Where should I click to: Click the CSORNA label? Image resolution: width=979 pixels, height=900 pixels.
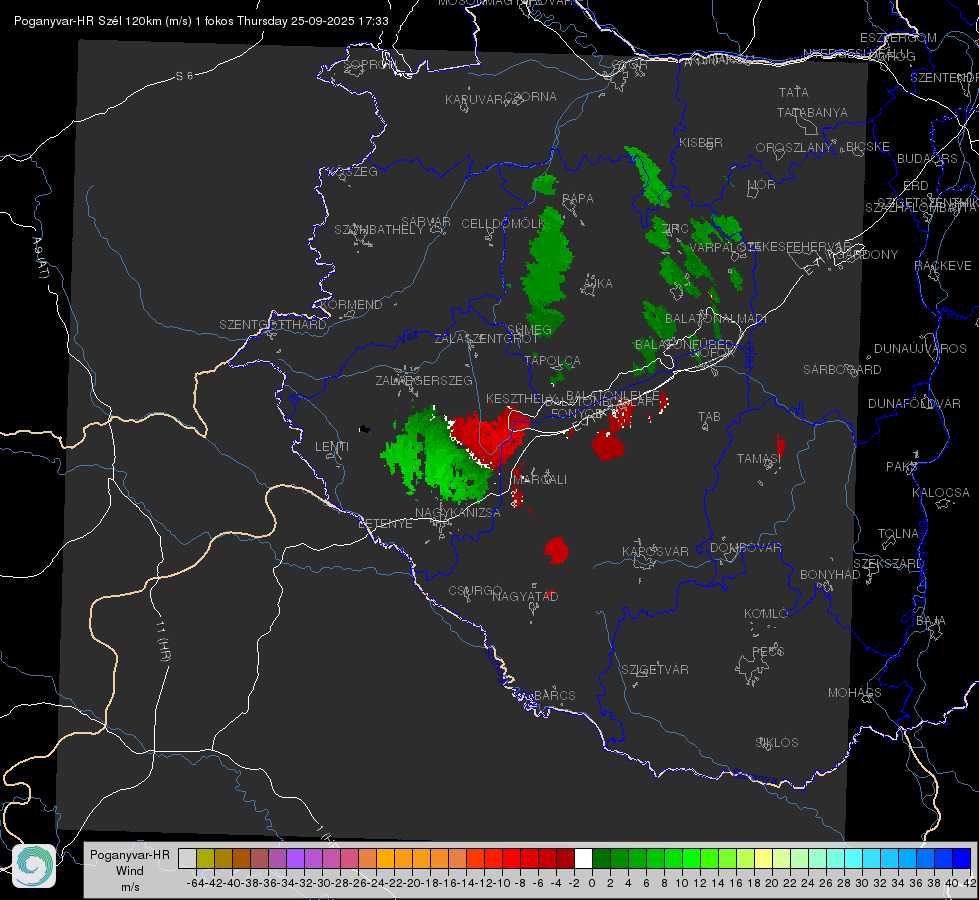coord(530,97)
